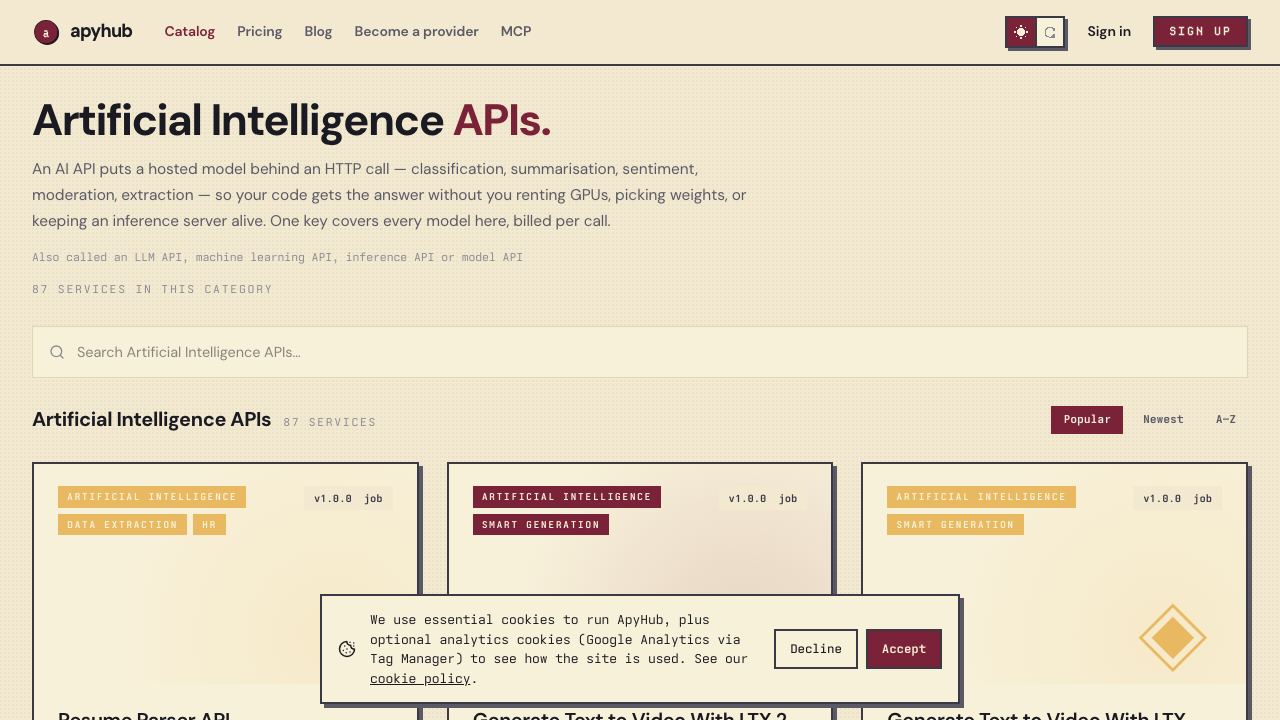Click the diamond graphic on LTX card

[1172, 637]
